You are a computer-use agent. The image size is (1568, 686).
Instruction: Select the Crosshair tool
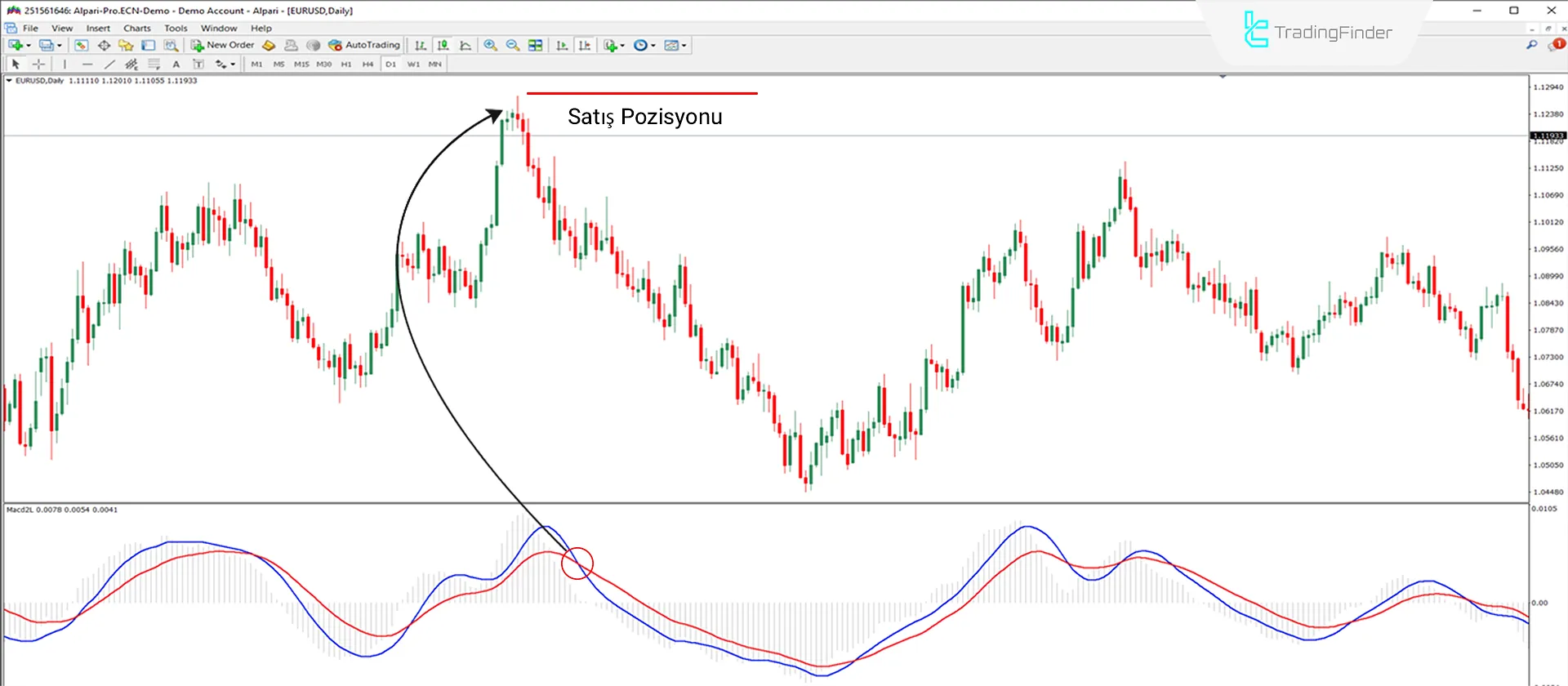[x=38, y=64]
